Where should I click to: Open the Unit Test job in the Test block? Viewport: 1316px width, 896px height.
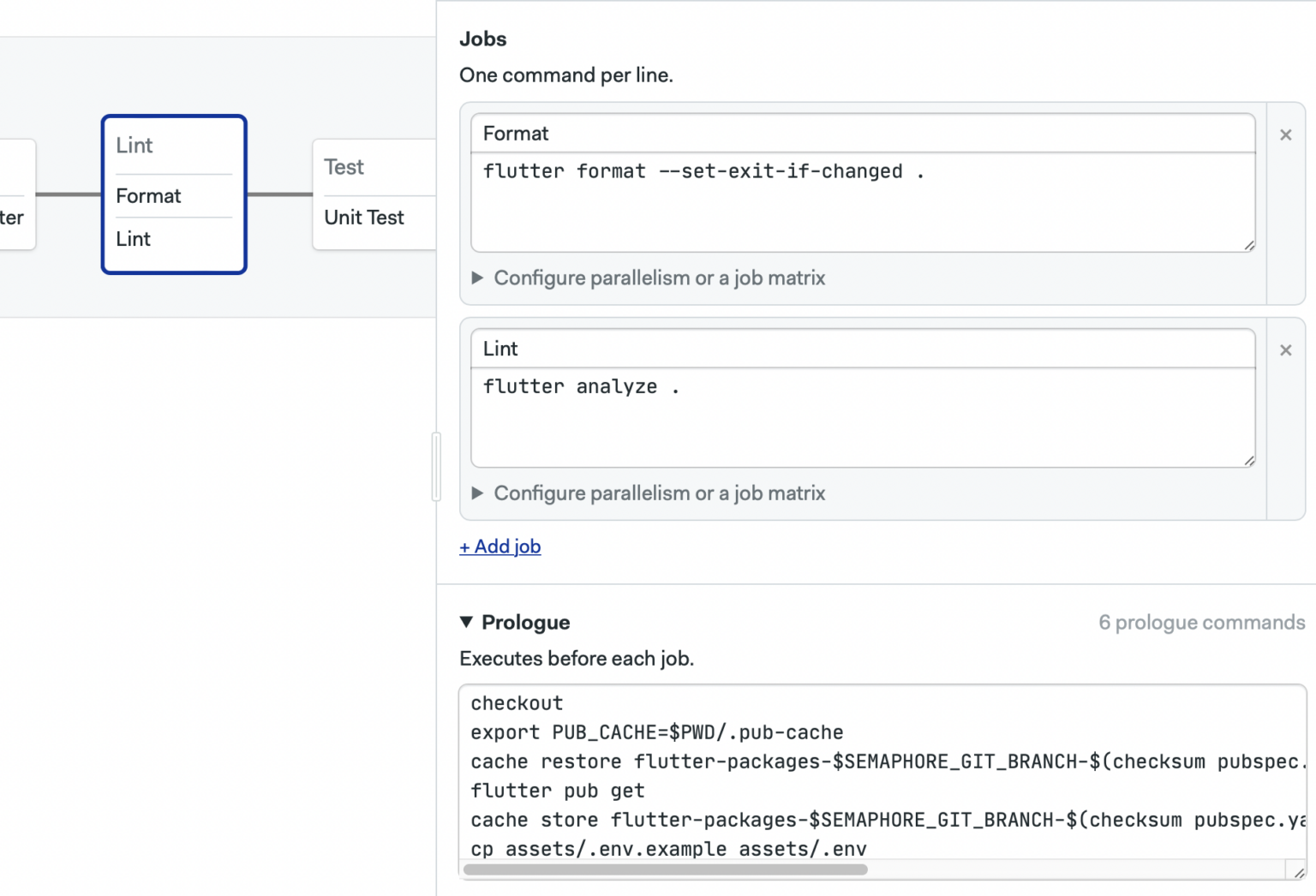[362, 218]
